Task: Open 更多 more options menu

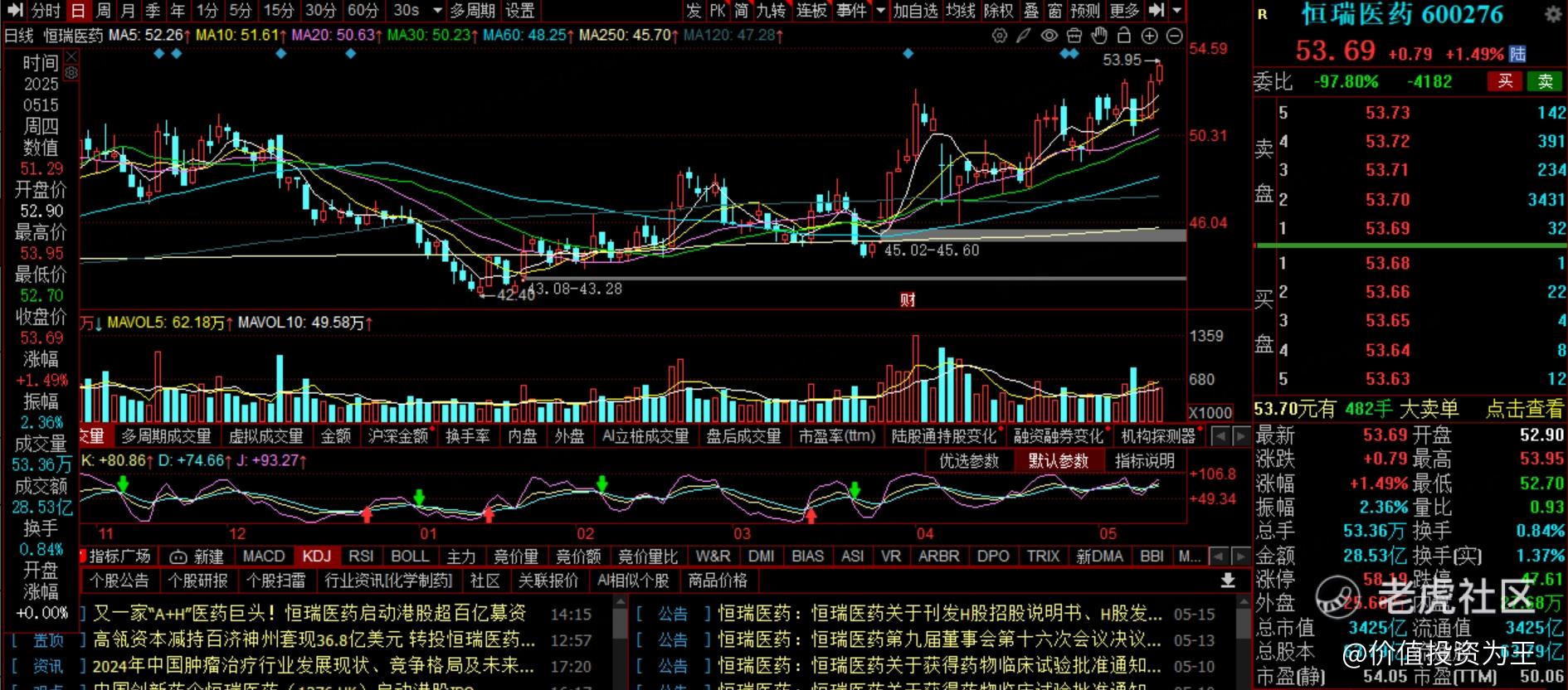Action: (x=1124, y=11)
